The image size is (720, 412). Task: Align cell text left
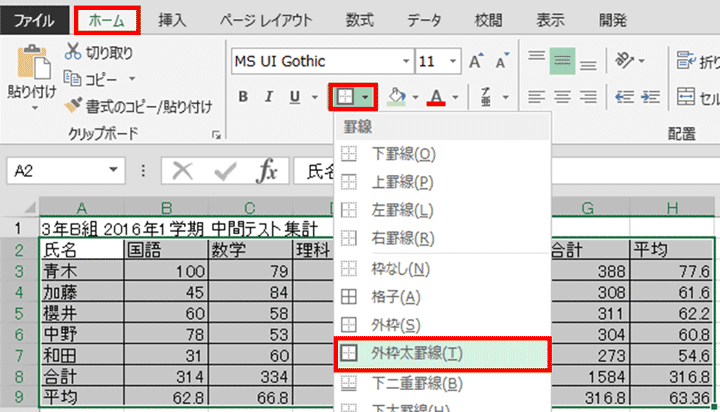click(x=536, y=97)
